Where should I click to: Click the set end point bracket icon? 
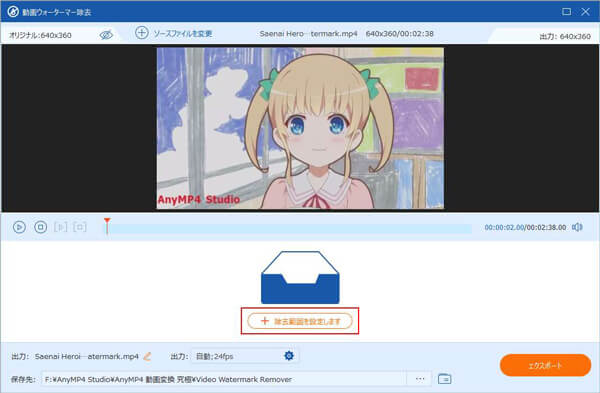pyautogui.click(x=80, y=227)
